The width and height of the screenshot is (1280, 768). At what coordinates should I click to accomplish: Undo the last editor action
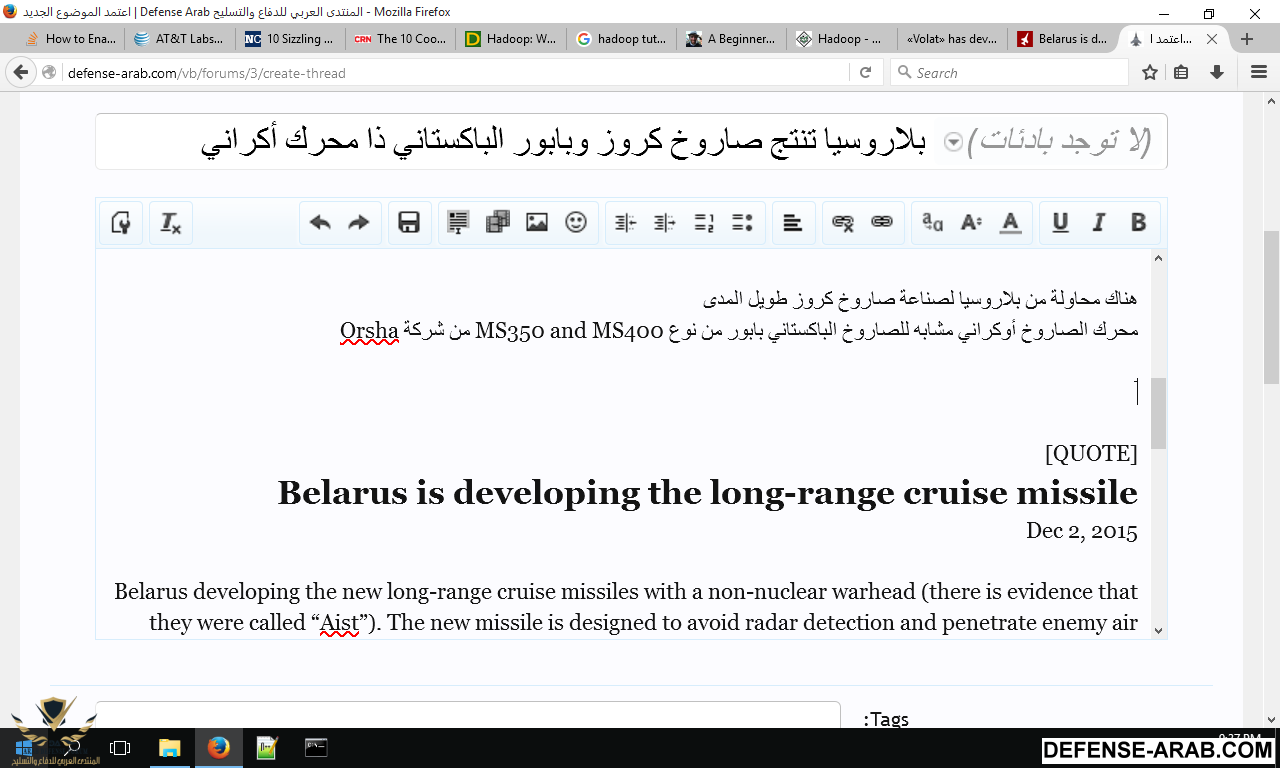tap(320, 223)
